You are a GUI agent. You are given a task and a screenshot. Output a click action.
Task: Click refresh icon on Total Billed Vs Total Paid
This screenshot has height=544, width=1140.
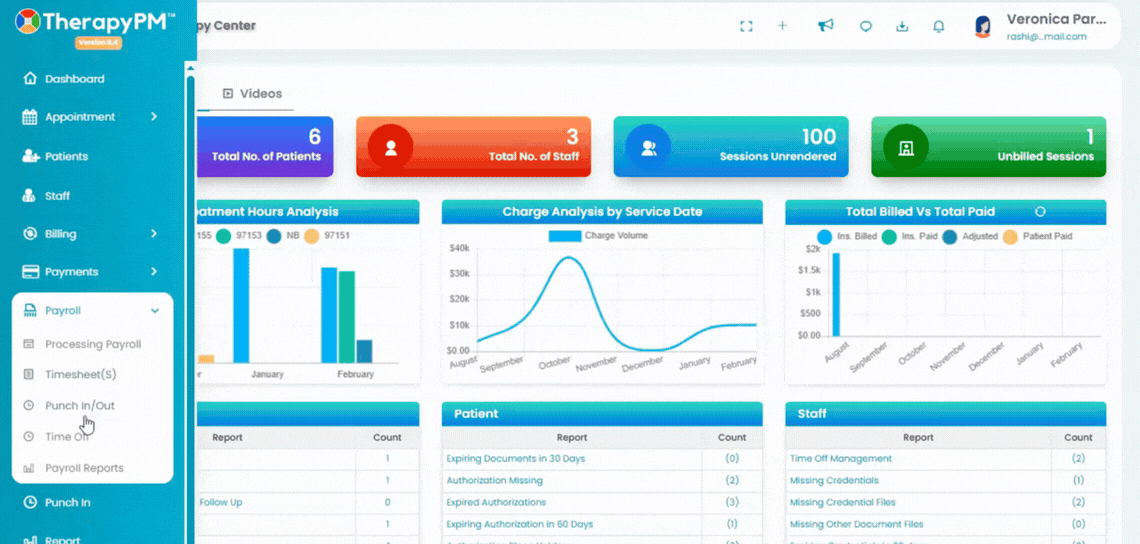pyautogui.click(x=1040, y=212)
